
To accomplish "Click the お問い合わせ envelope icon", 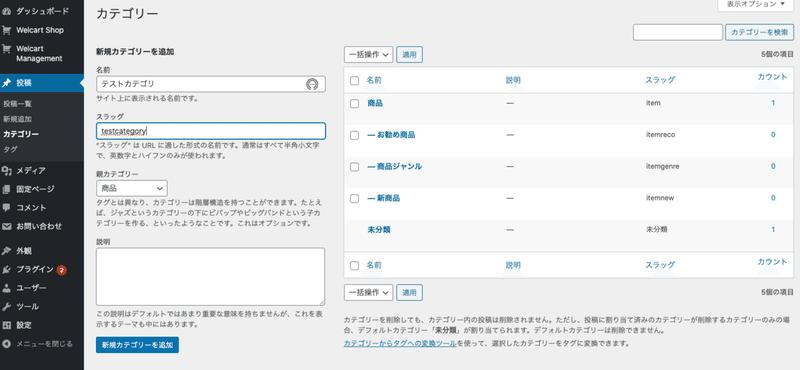I will pos(7,226).
